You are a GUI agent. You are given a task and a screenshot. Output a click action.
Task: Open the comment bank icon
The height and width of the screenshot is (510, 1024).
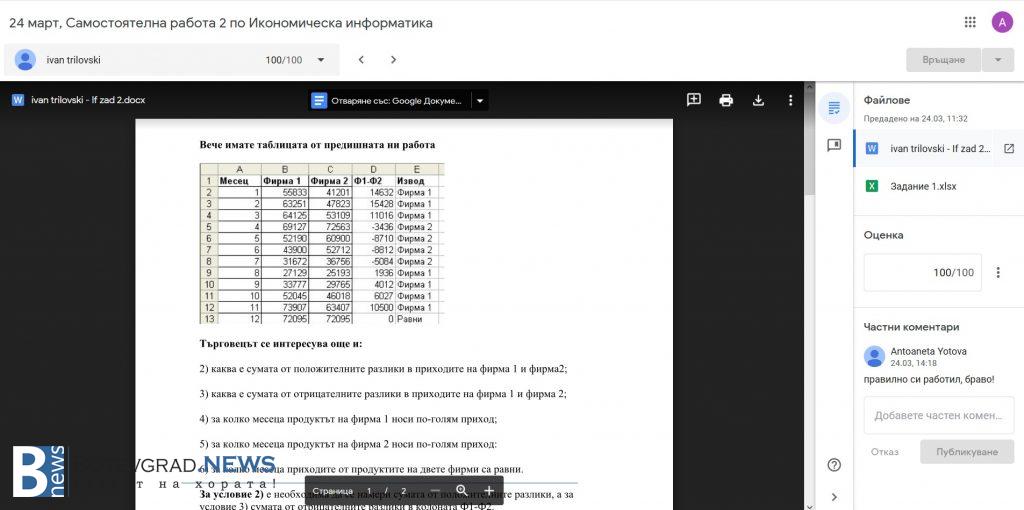click(x=834, y=145)
